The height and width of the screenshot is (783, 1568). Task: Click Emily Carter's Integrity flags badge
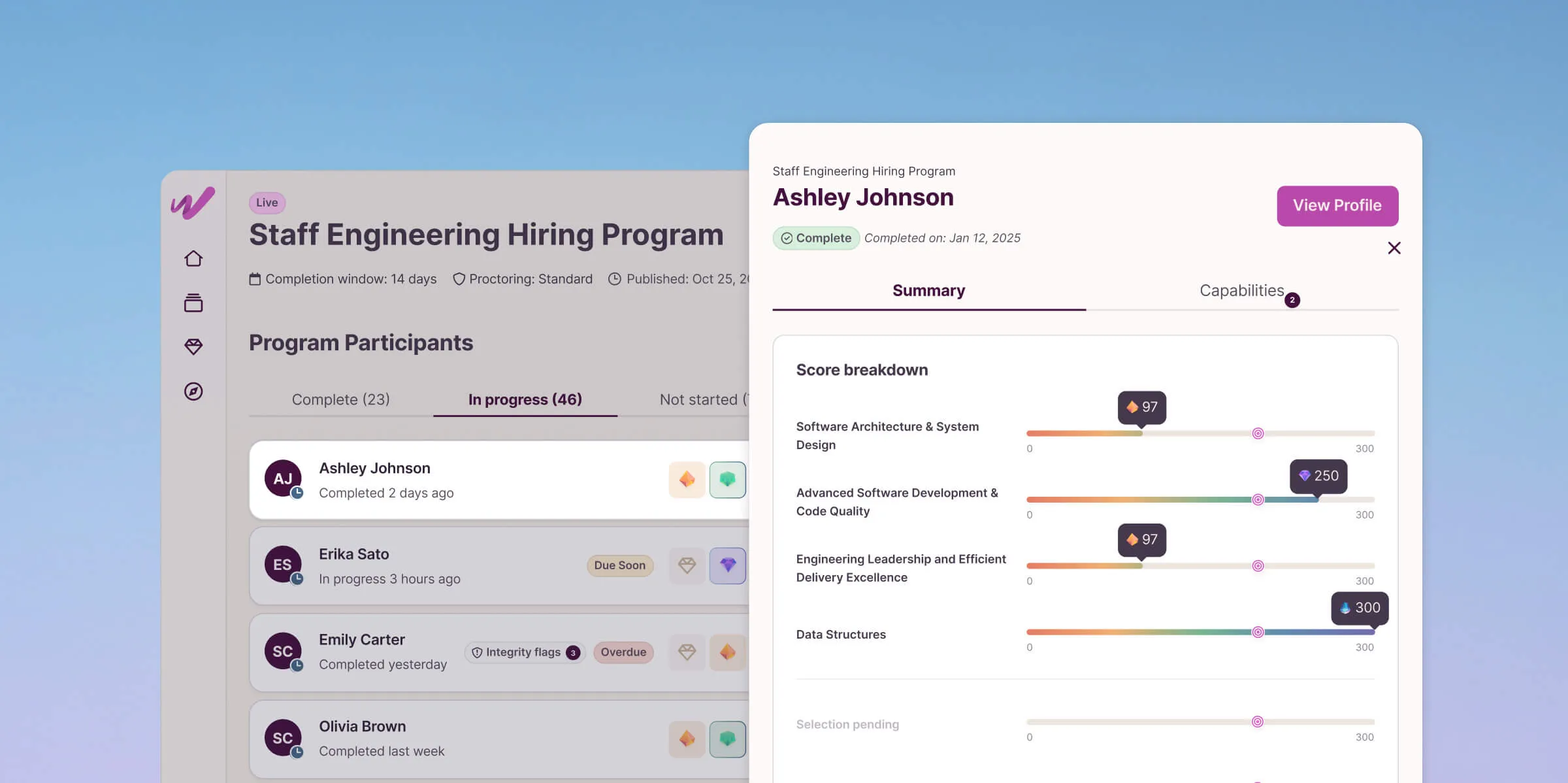525,652
